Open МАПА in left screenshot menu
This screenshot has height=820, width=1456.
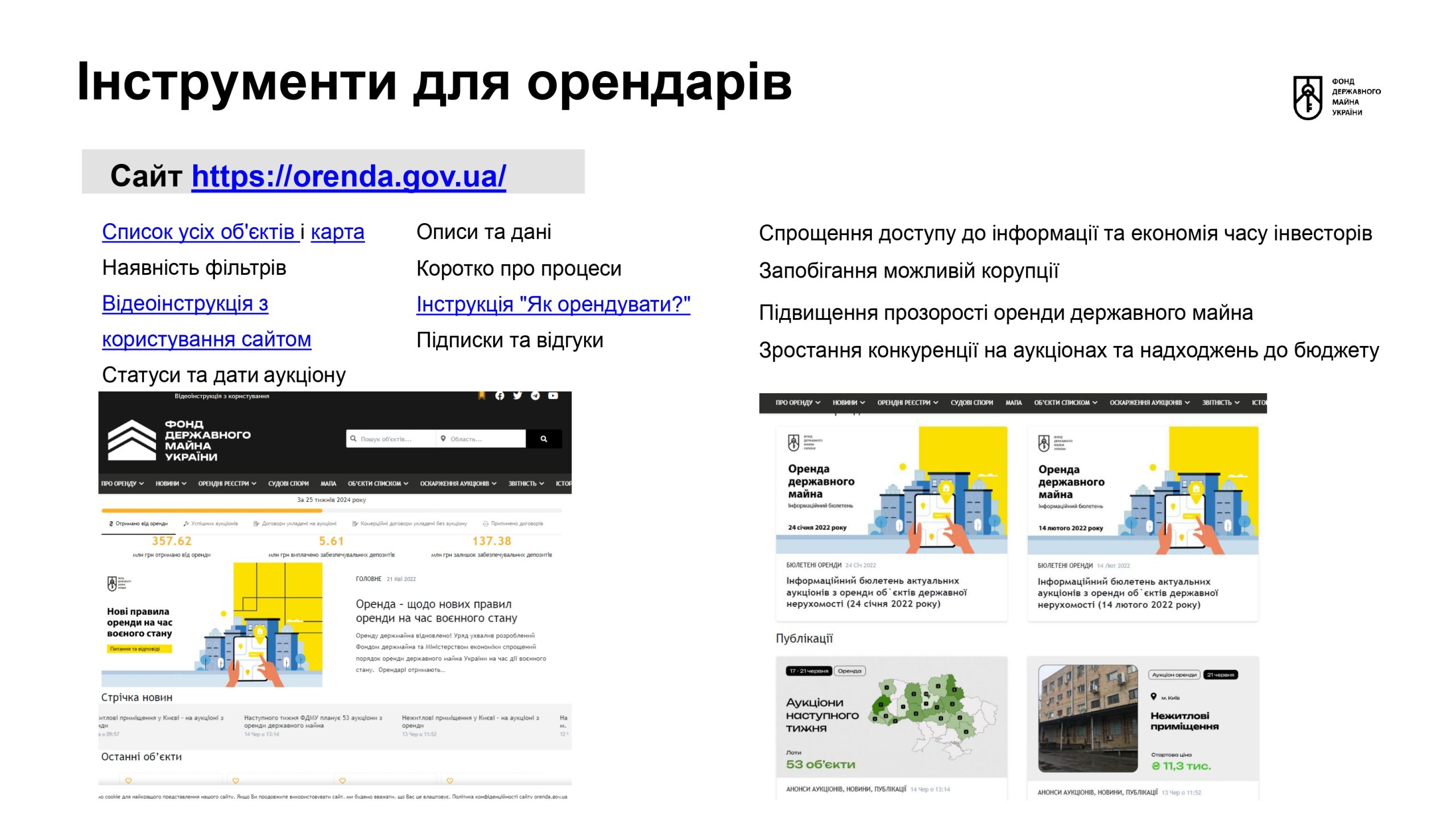[328, 484]
